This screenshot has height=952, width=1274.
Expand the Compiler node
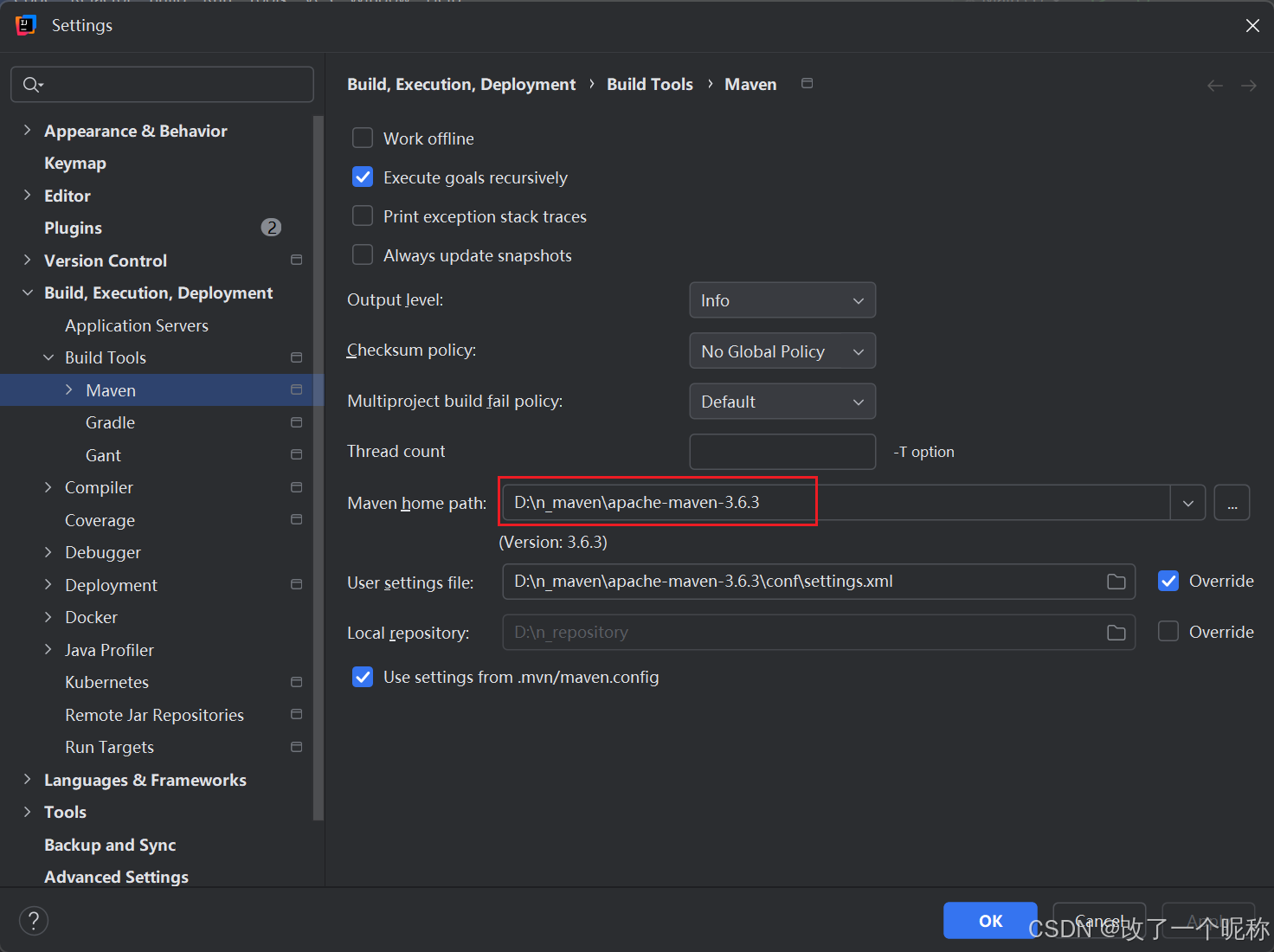pos(48,487)
